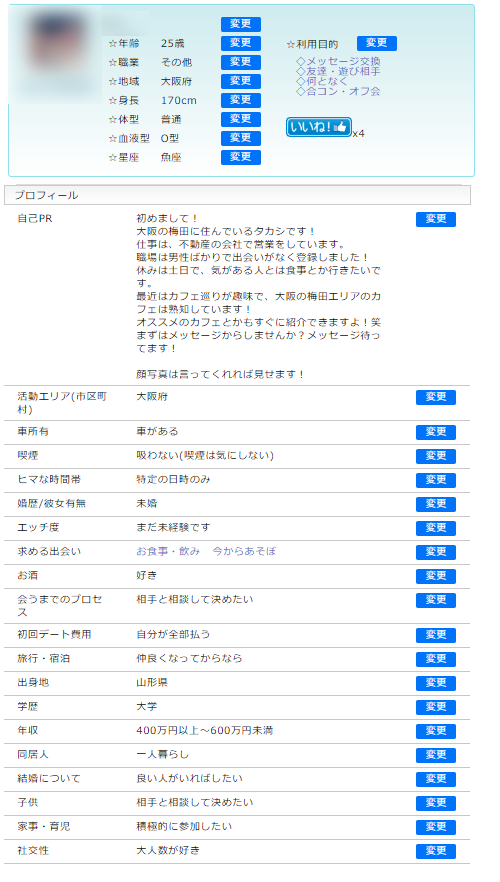Click the blurred profile photo thumbnail
The image size is (500, 882).
click(x=55, y=55)
